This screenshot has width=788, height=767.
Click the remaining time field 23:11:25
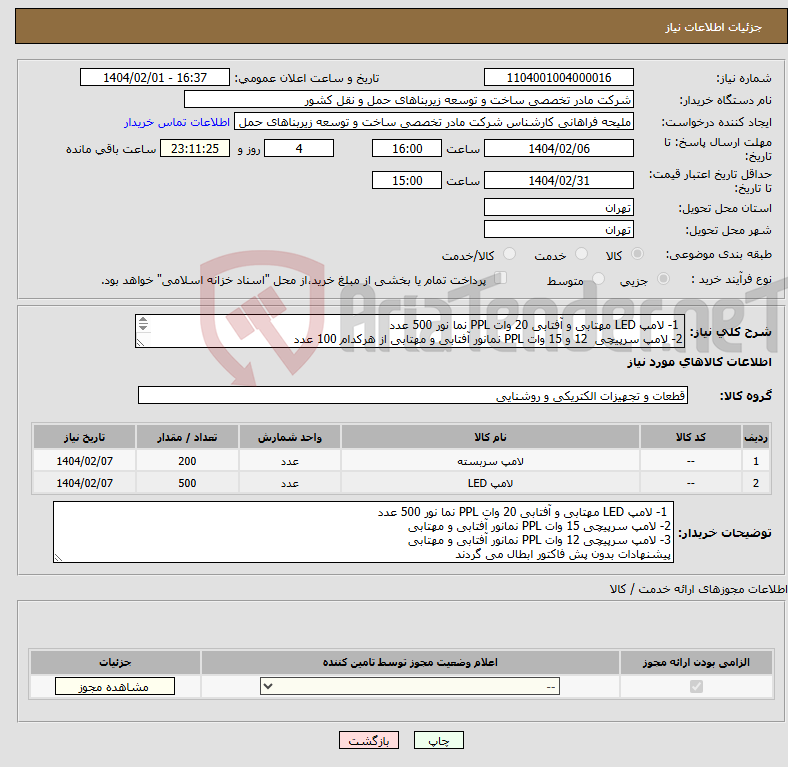pos(195,148)
